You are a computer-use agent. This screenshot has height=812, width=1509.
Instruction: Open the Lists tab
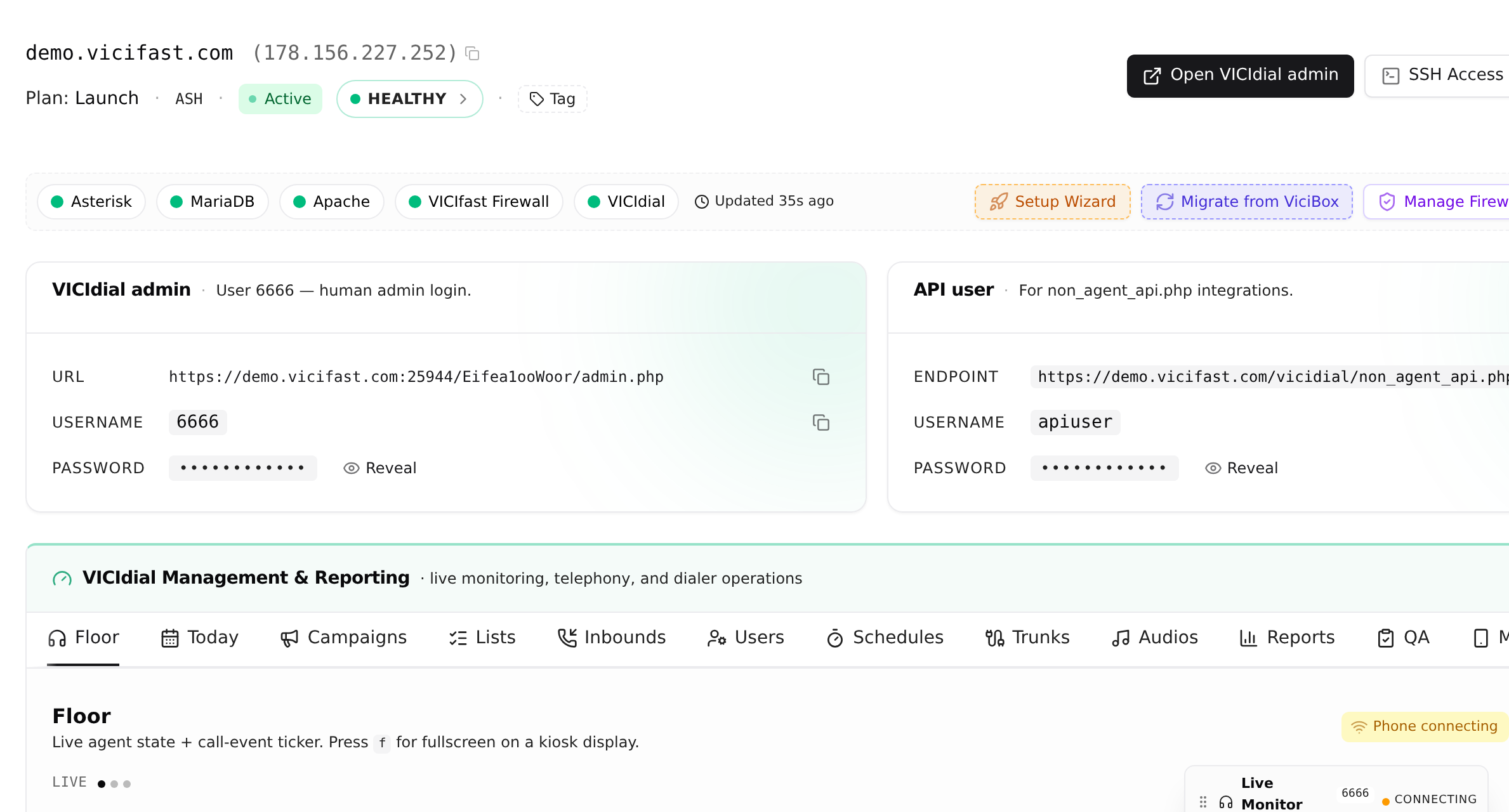pyautogui.click(x=482, y=638)
